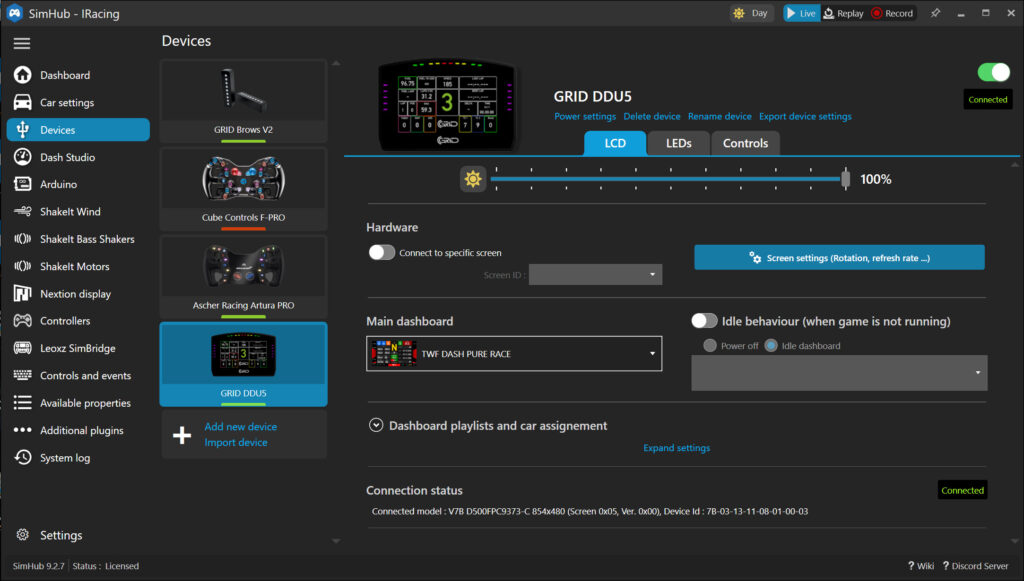Image resolution: width=1024 pixels, height=581 pixels.
Task: Select the Power off radio option
Action: (x=710, y=345)
